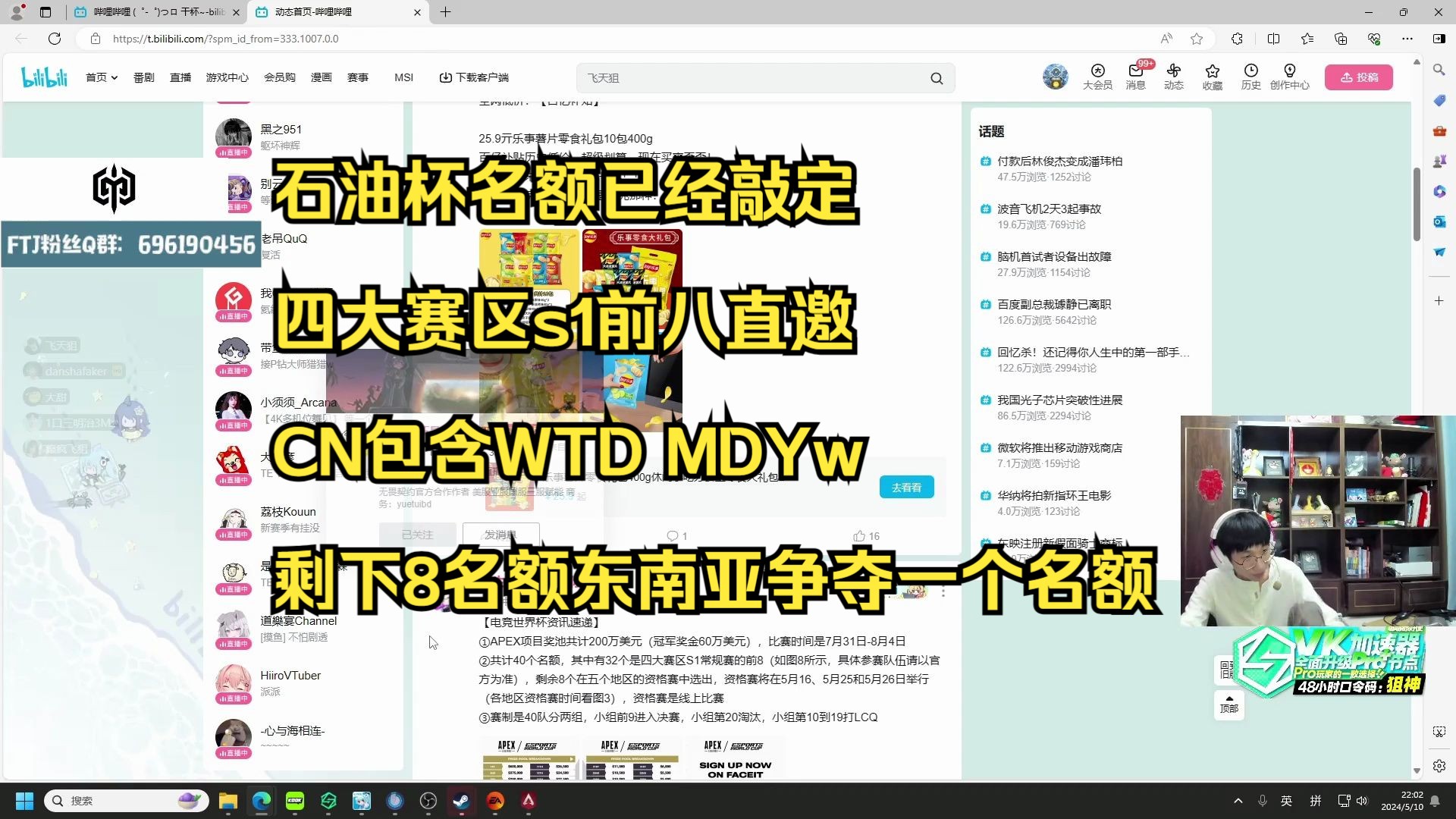Open 游戏中心 in the nav
The height and width of the screenshot is (819, 1456).
pyautogui.click(x=227, y=77)
